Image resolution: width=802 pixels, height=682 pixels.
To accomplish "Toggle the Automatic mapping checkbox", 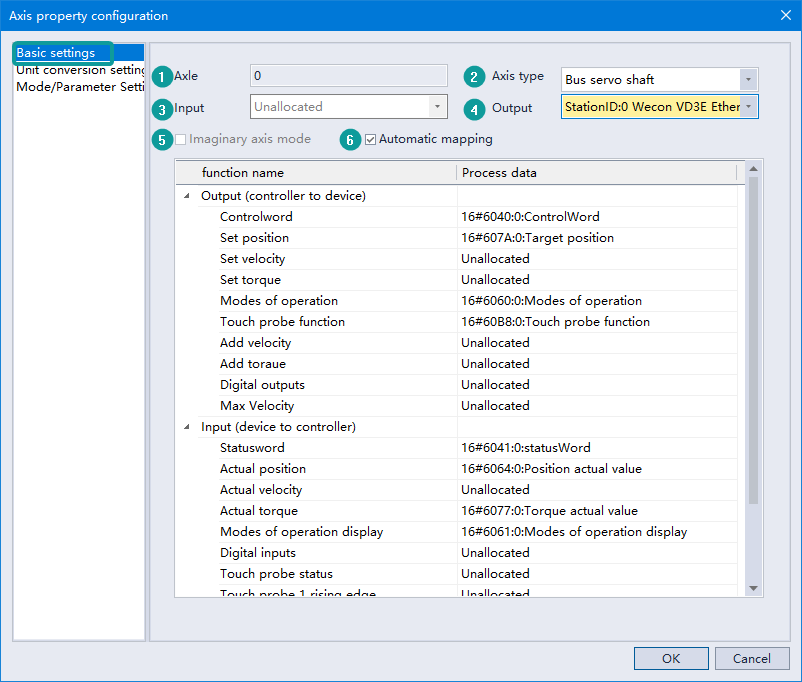I will 371,140.
